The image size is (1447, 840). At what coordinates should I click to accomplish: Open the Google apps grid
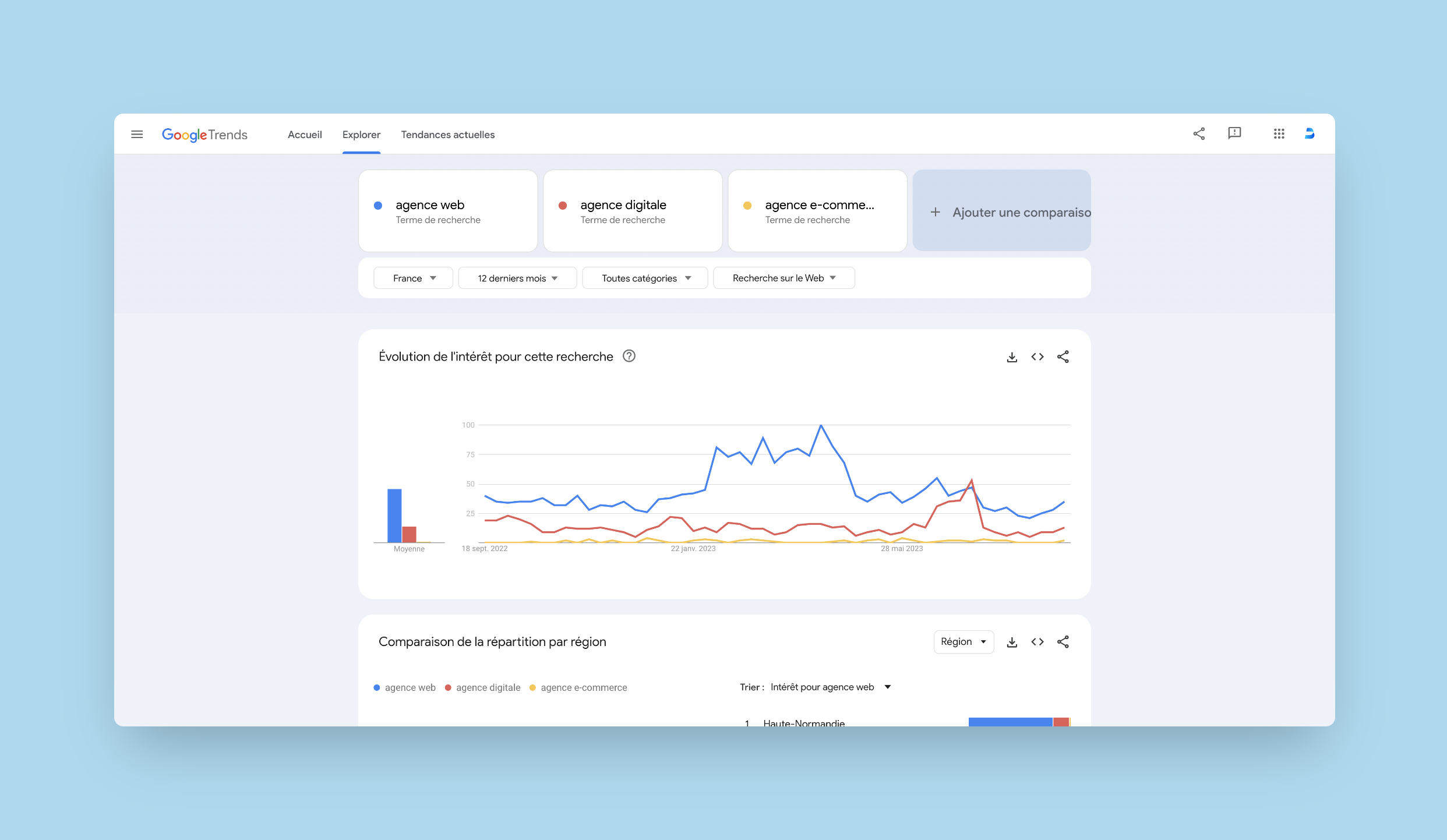[1279, 133]
